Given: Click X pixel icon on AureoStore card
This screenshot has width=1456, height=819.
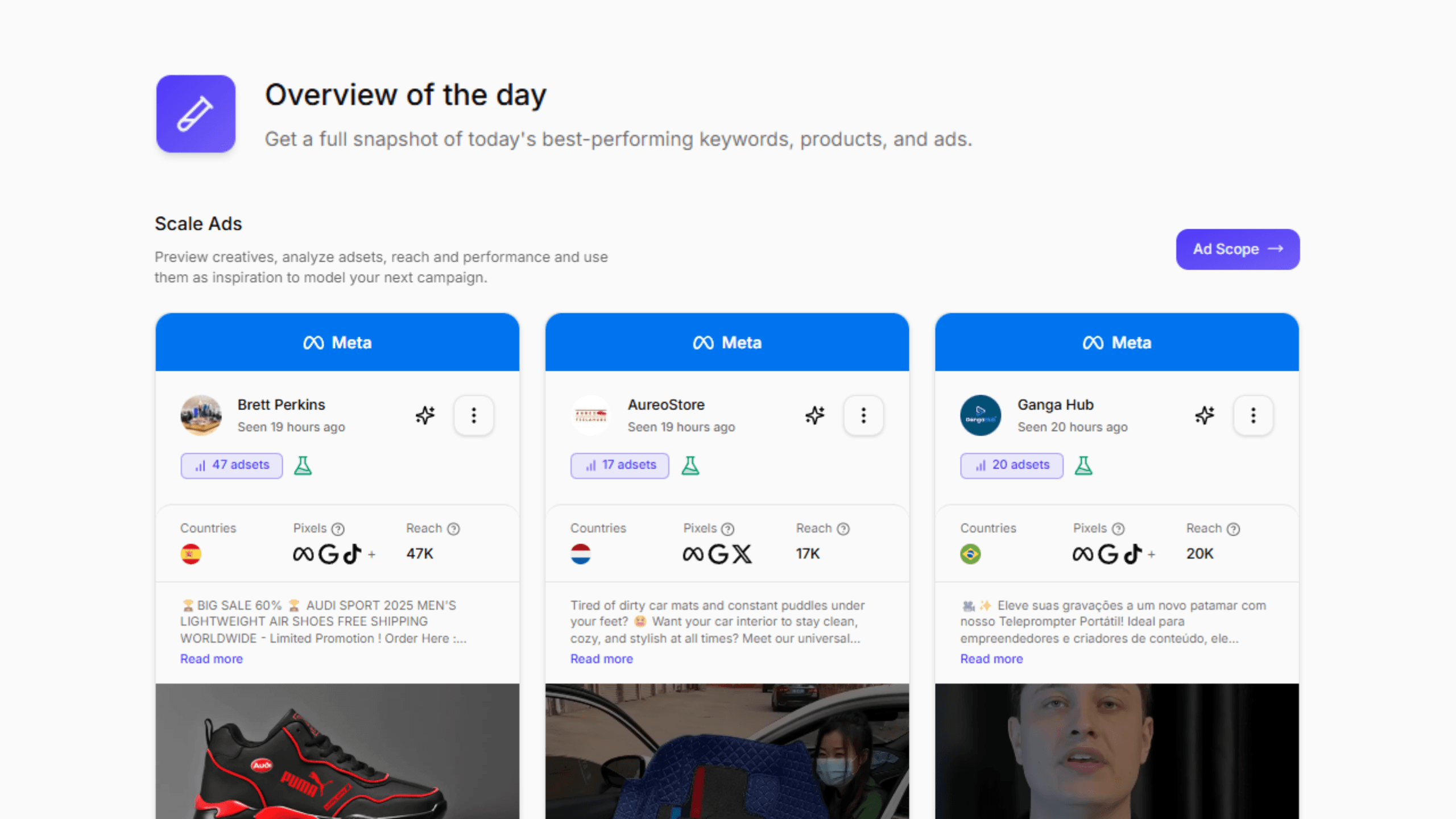Looking at the screenshot, I should [742, 554].
